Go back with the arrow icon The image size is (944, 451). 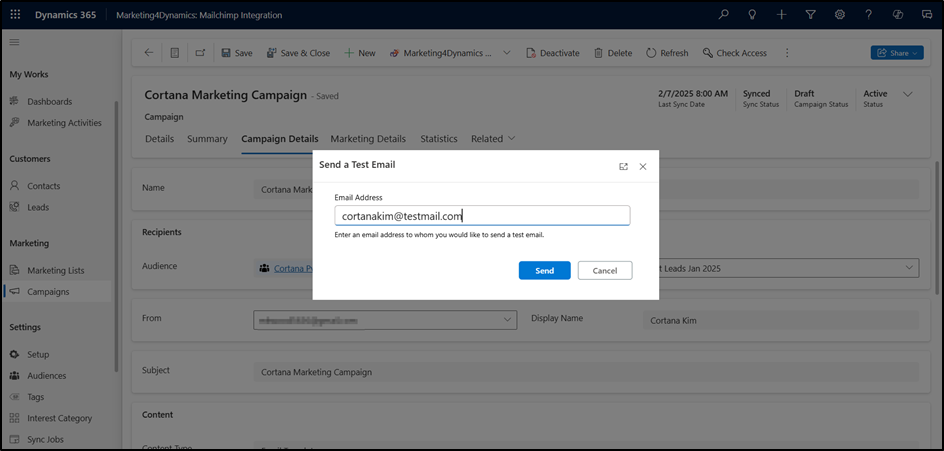coord(149,53)
